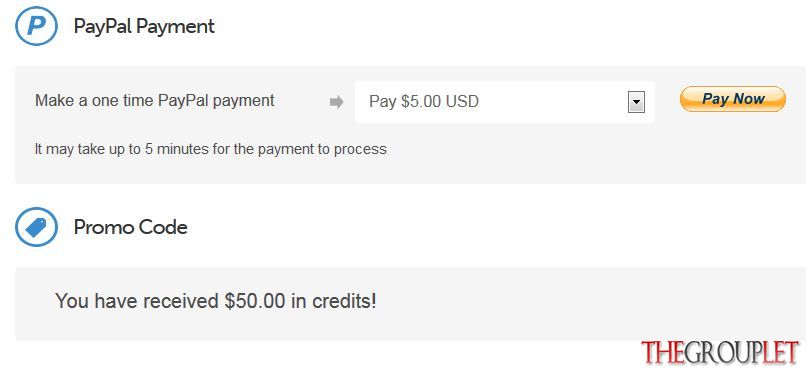Image resolution: width=806 pixels, height=371 pixels.
Task: Click the Promo Code heading
Action: (x=131, y=227)
